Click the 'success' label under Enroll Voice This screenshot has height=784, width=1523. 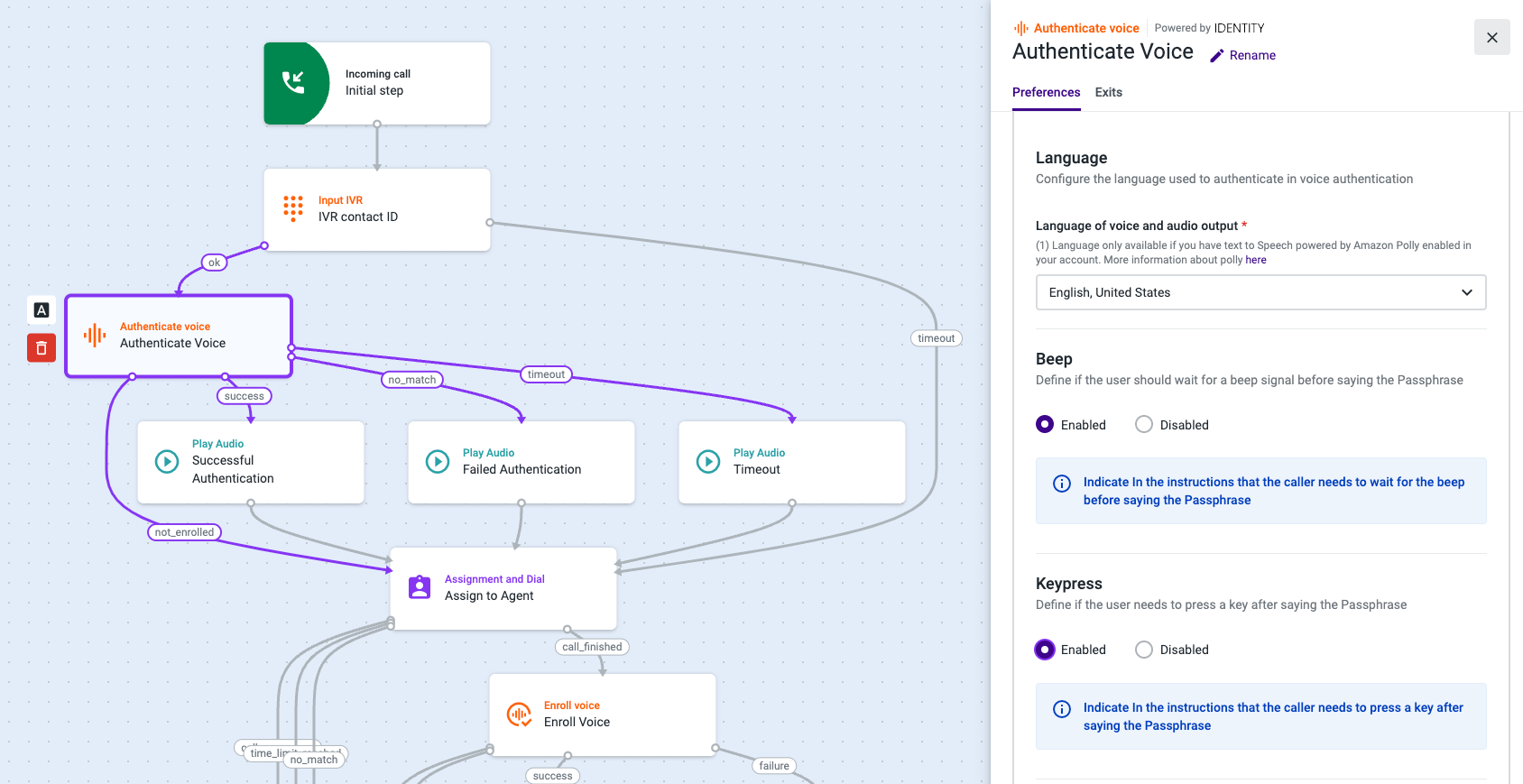pyautogui.click(x=552, y=776)
